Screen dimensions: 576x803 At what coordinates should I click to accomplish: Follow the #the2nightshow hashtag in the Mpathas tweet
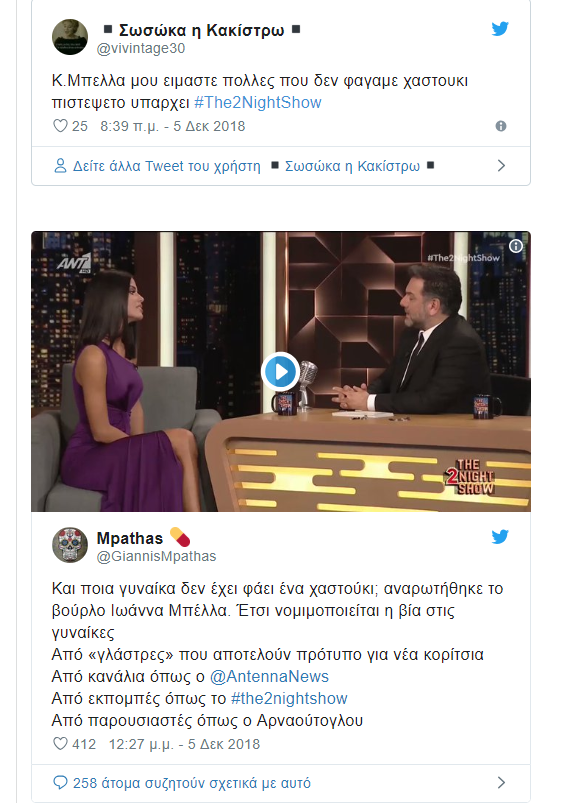(x=289, y=699)
